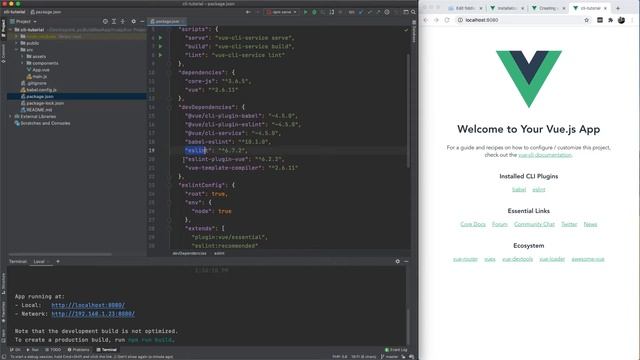Run the "serve" script gutter arrow
Image resolution: width=640 pixels, height=360 pixels.
tap(160, 38)
